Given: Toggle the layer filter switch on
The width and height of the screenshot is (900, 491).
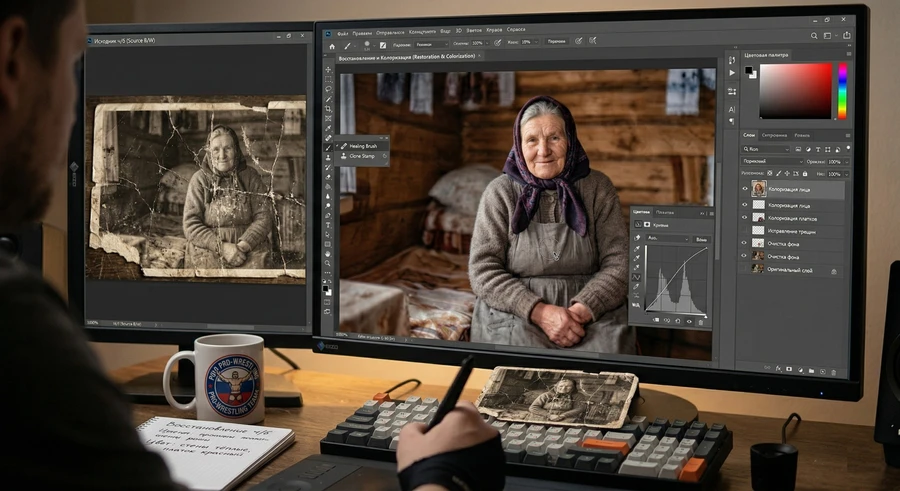Looking at the screenshot, I should [x=848, y=148].
